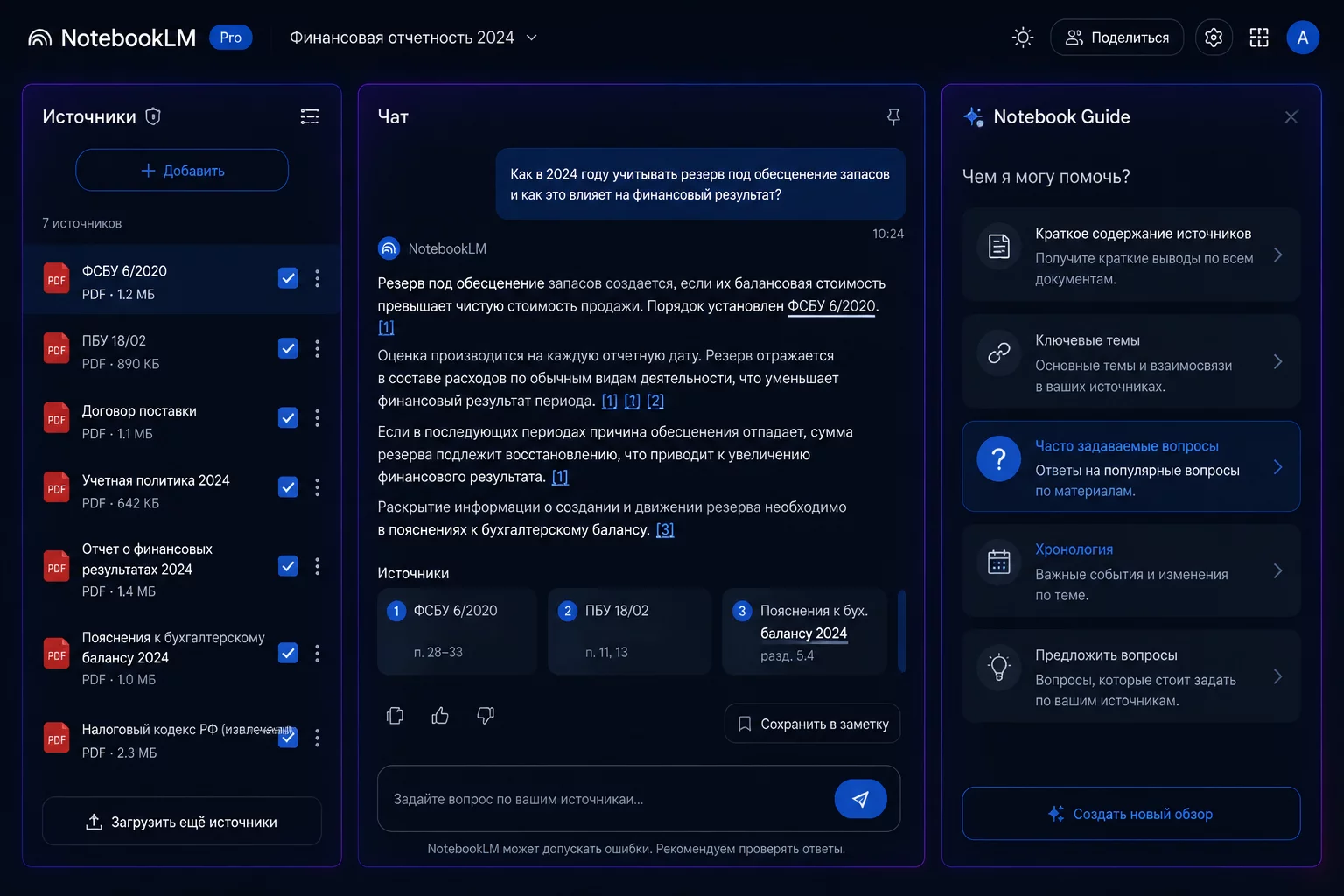The width and height of the screenshot is (1344, 896).
Task: Open account avatar 'A'
Action: pos(1303,38)
